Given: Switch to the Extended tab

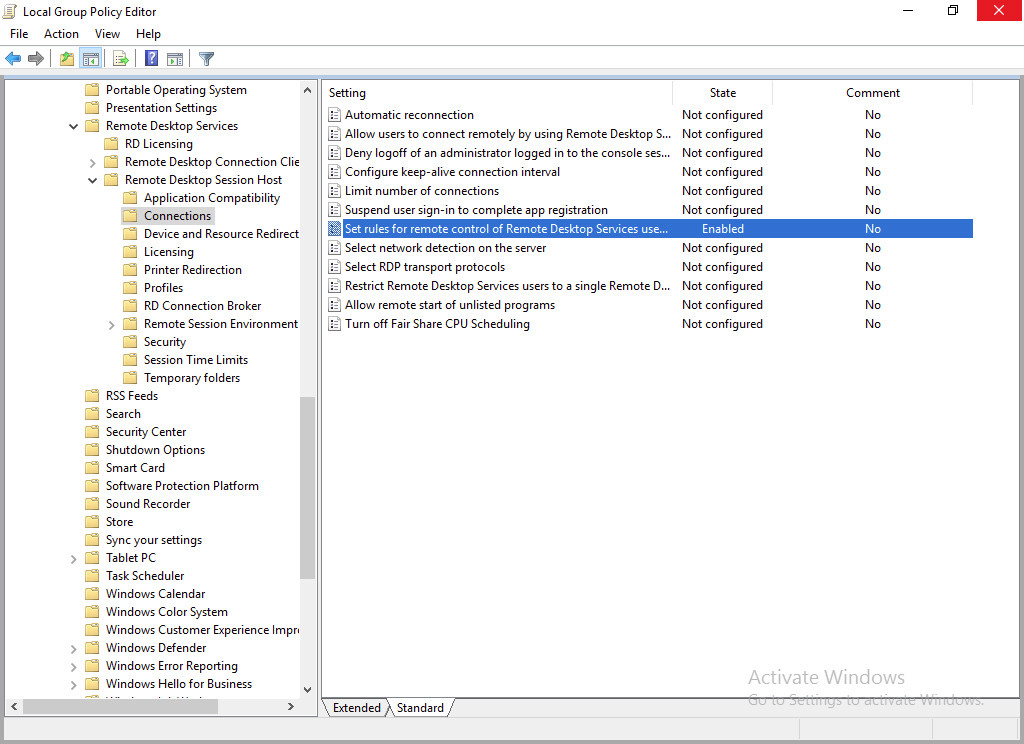Looking at the screenshot, I should (x=356, y=708).
